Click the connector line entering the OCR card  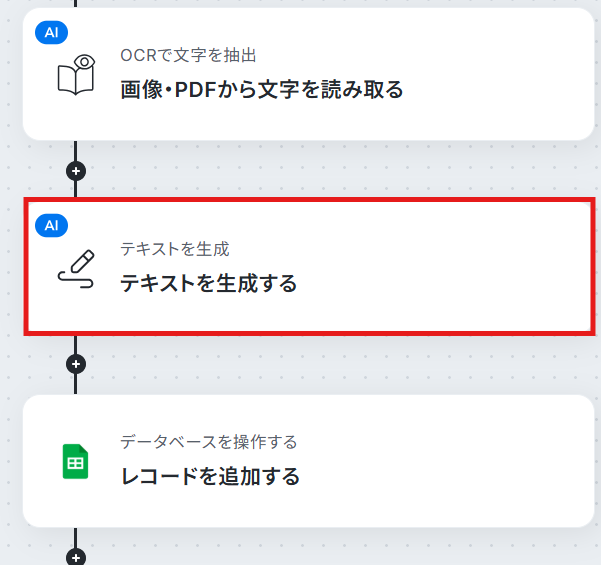76,3
